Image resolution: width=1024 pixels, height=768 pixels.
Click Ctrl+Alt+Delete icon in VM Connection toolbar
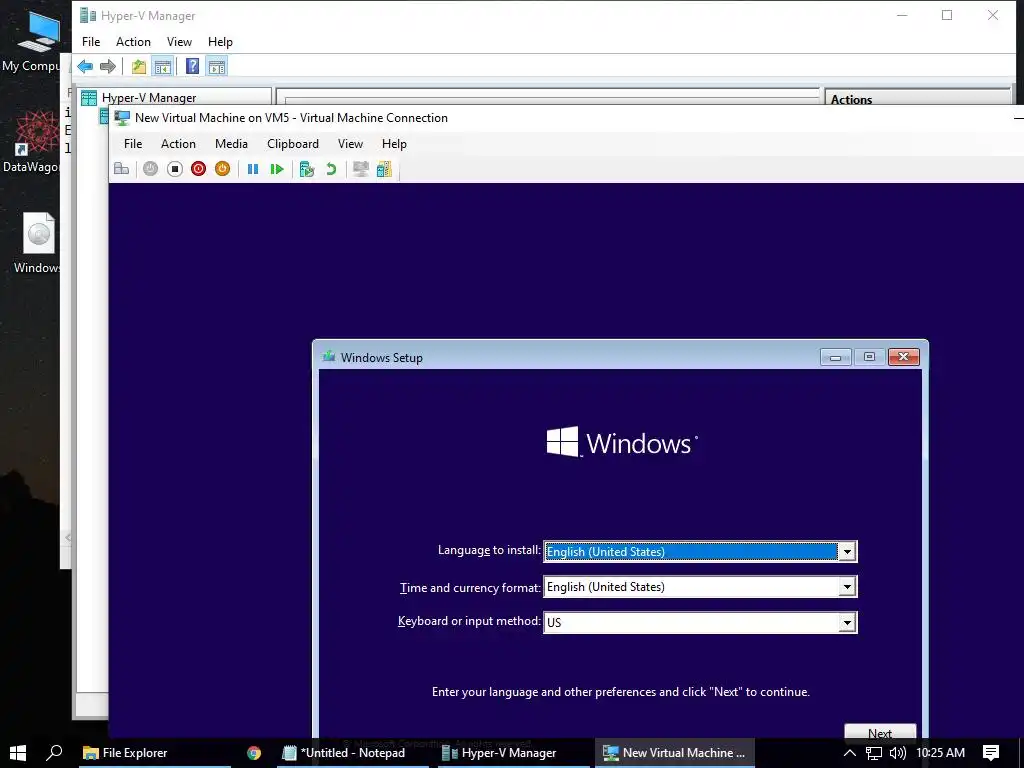(x=121, y=169)
